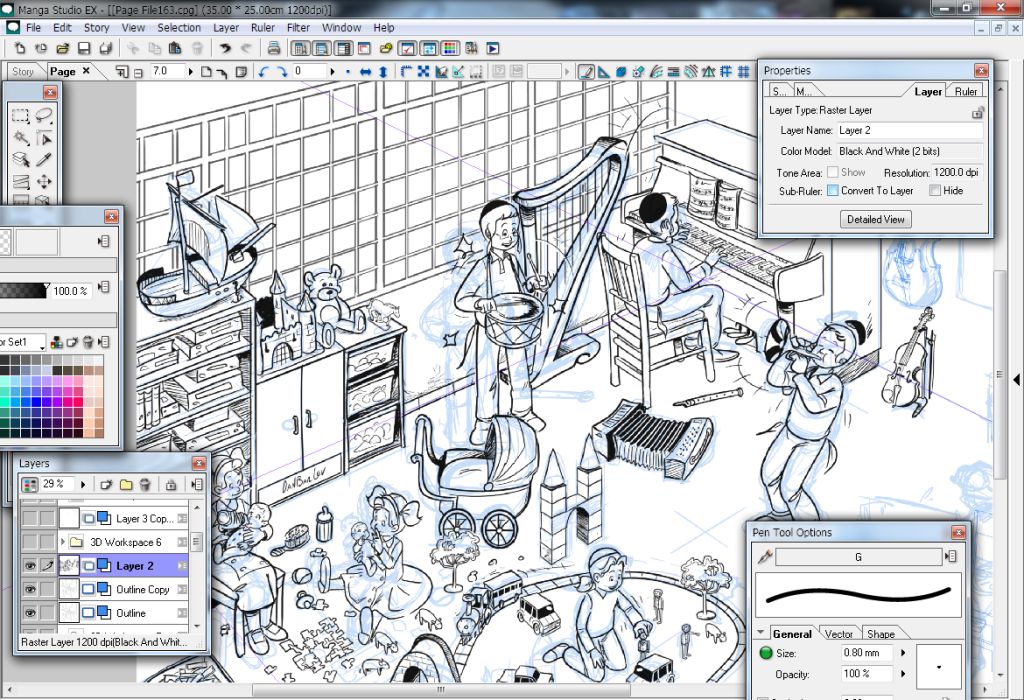Open the Ruler menu
1024x700 pixels.
point(263,27)
